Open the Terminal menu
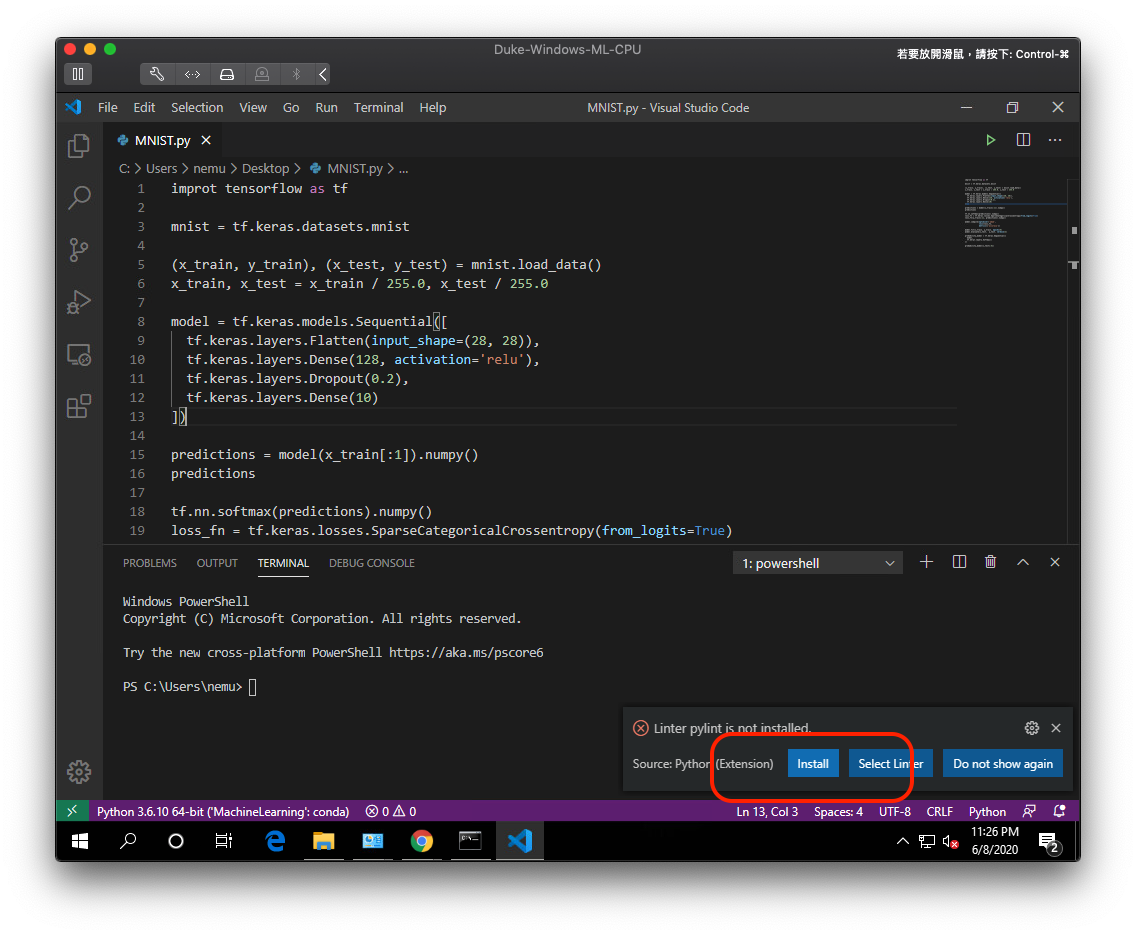Image resolution: width=1136 pixels, height=935 pixels. pos(378,107)
